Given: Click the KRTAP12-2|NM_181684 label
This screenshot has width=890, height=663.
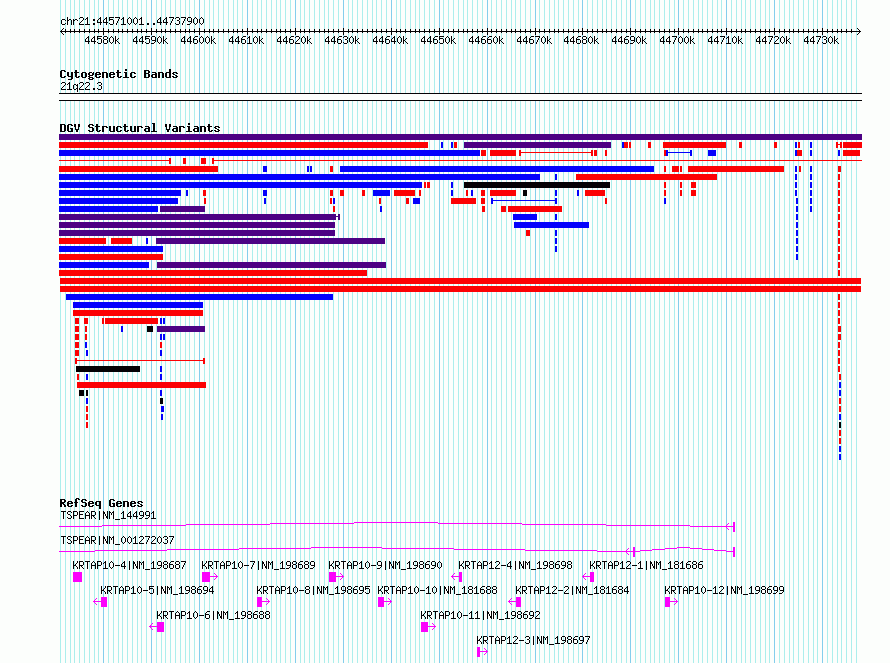Looking at the screenshot, I should 572,590.
